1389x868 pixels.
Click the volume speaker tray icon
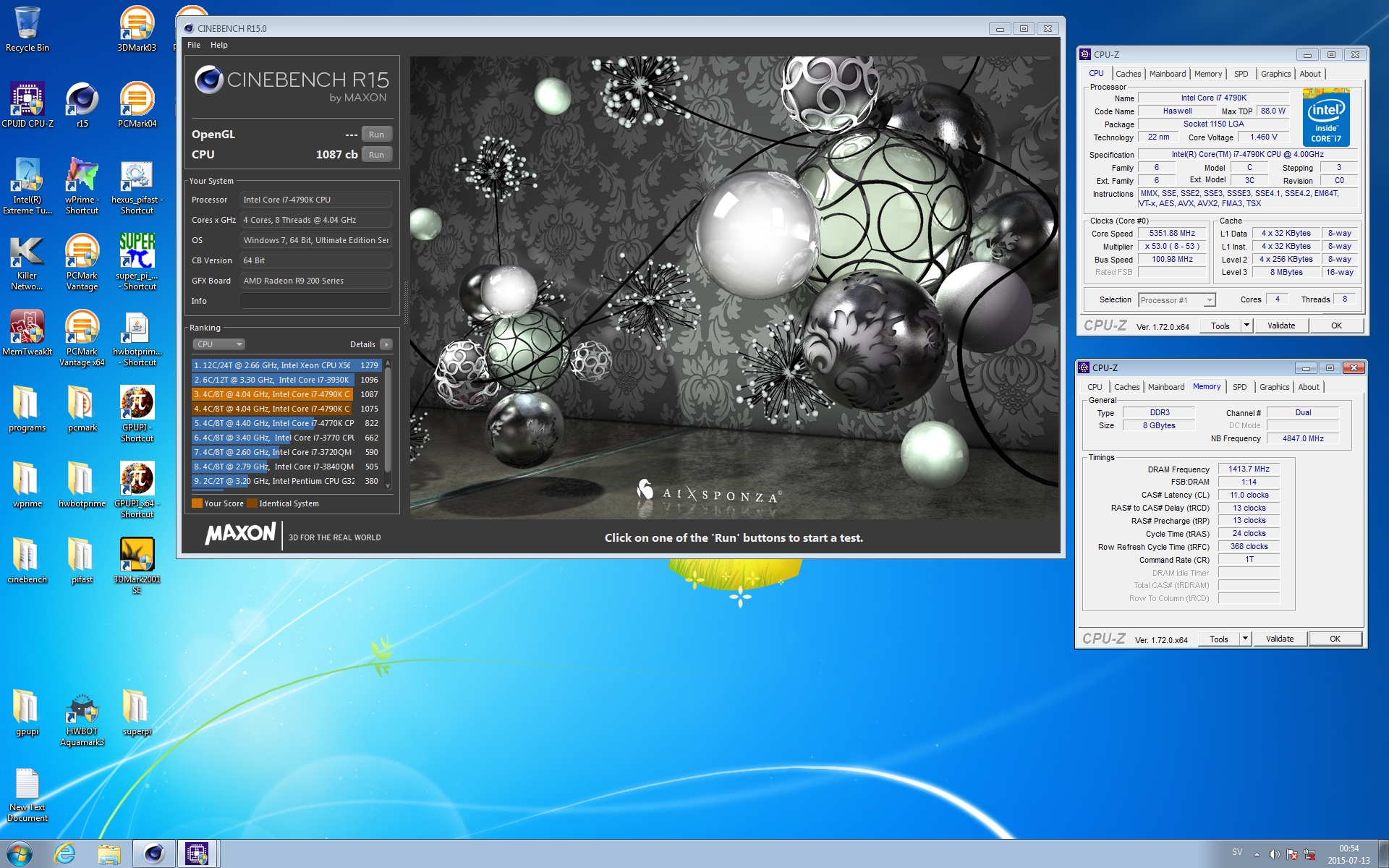1274,854
